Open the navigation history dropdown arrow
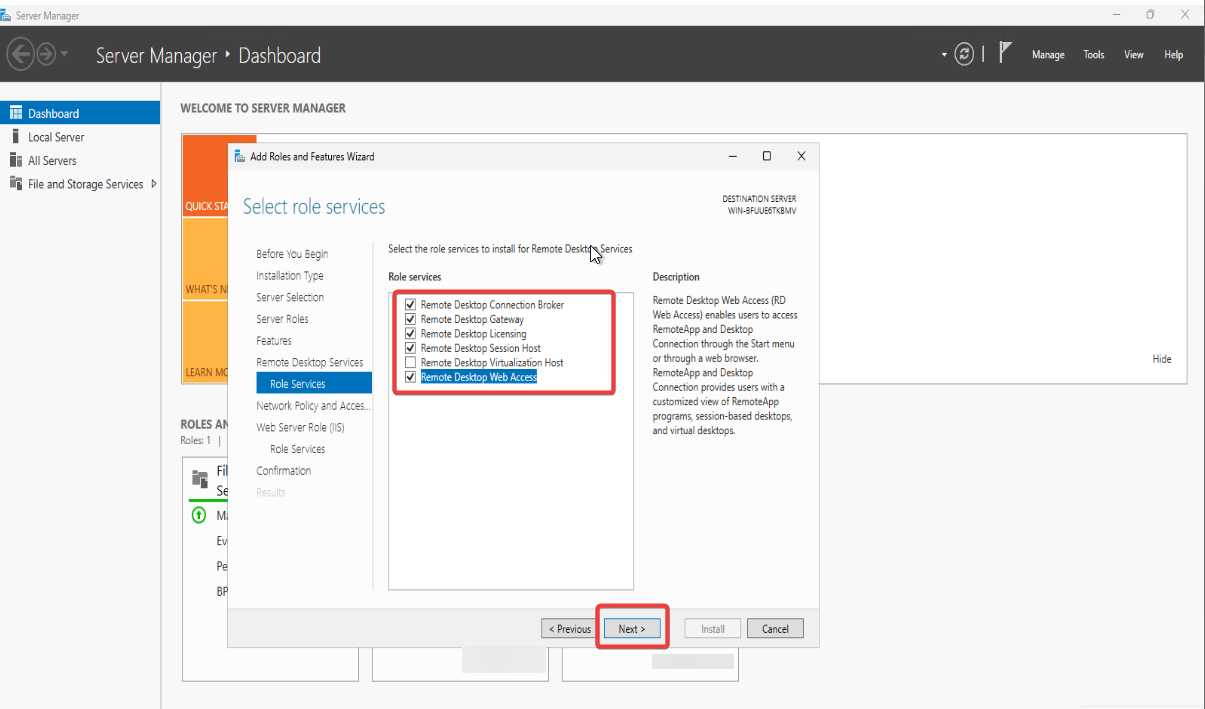Viewport: 1205px width, 709px height. pos(65,54)
